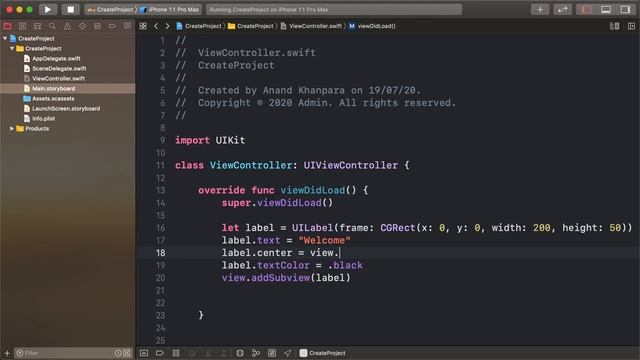Open Info.plist file
Viewport: 640px width, 360px height.
click(43, 118)
